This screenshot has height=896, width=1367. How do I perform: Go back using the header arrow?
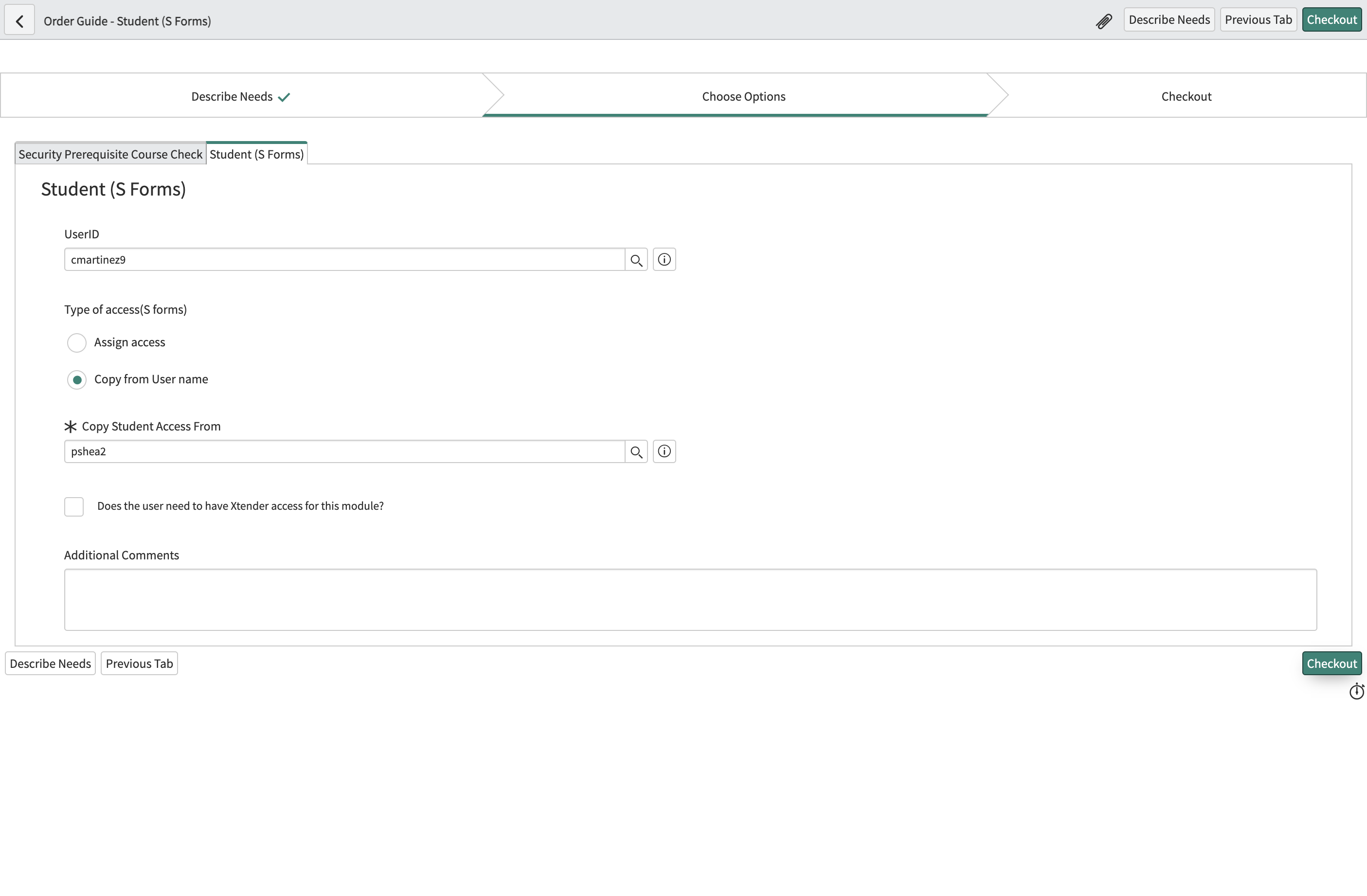click(x=19, y=21)
